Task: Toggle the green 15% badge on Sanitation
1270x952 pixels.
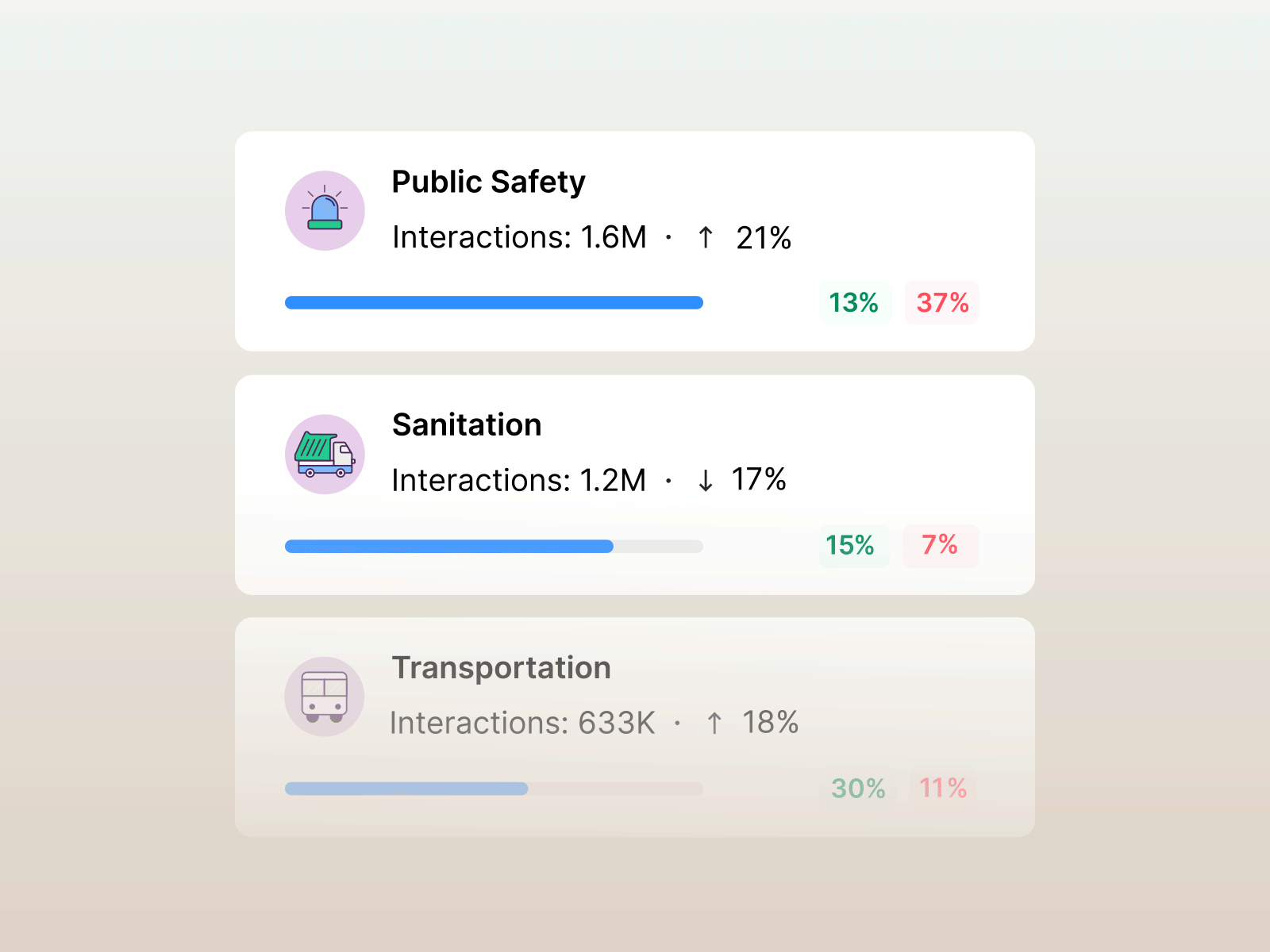Action: point(853,546)
